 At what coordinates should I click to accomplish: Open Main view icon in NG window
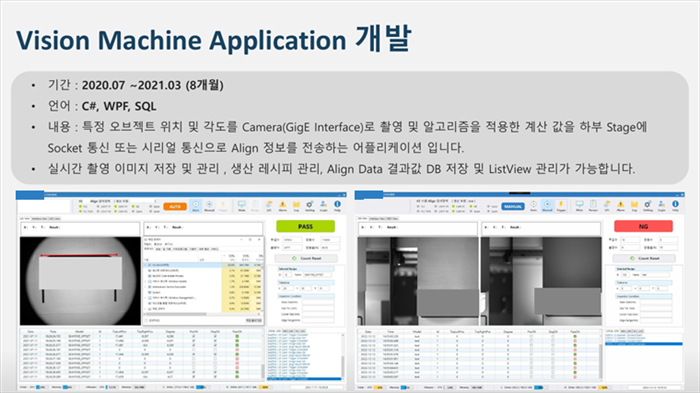(579, 205)
